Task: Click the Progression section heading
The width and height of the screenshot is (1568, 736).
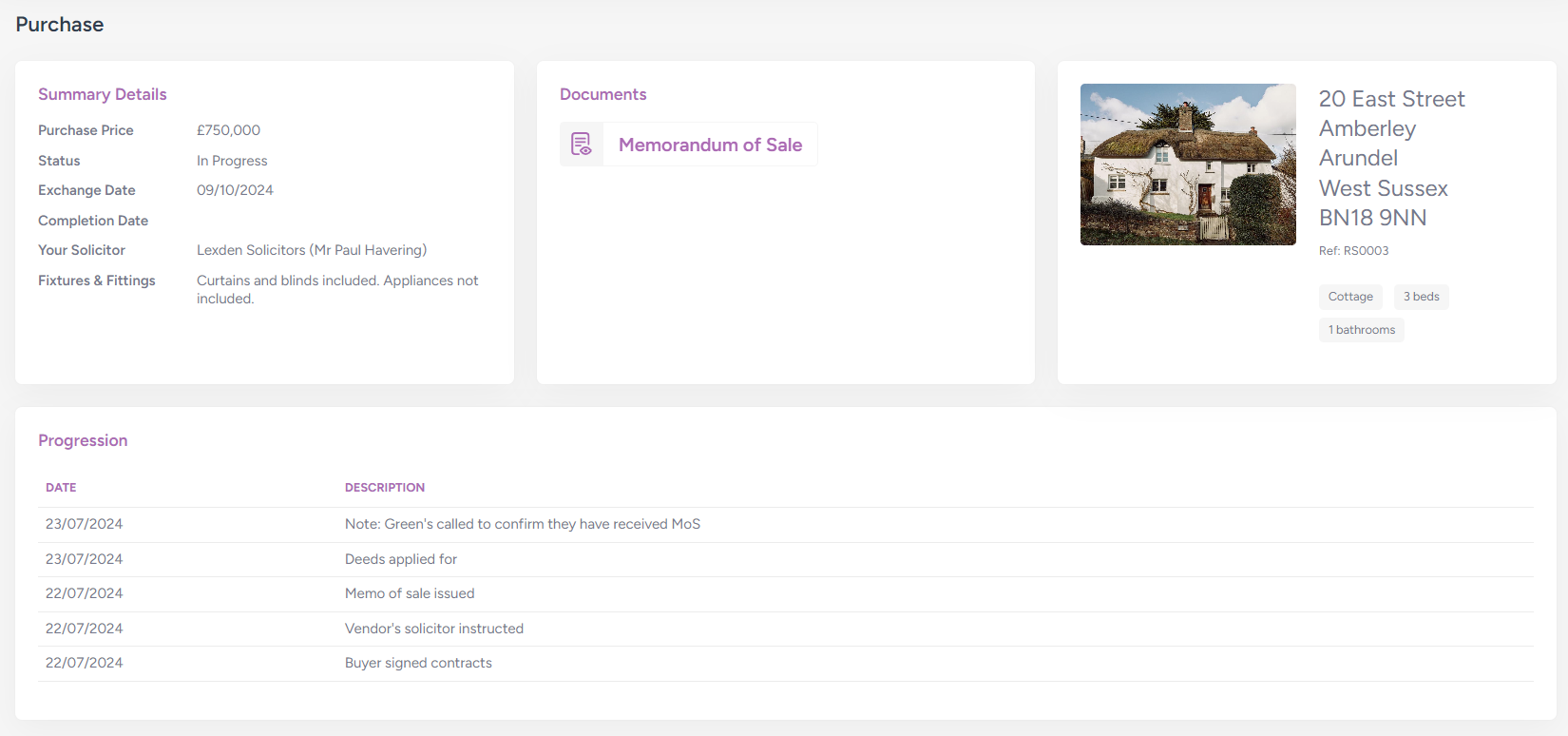Action: pyautogui.click(x=83, y=440)
